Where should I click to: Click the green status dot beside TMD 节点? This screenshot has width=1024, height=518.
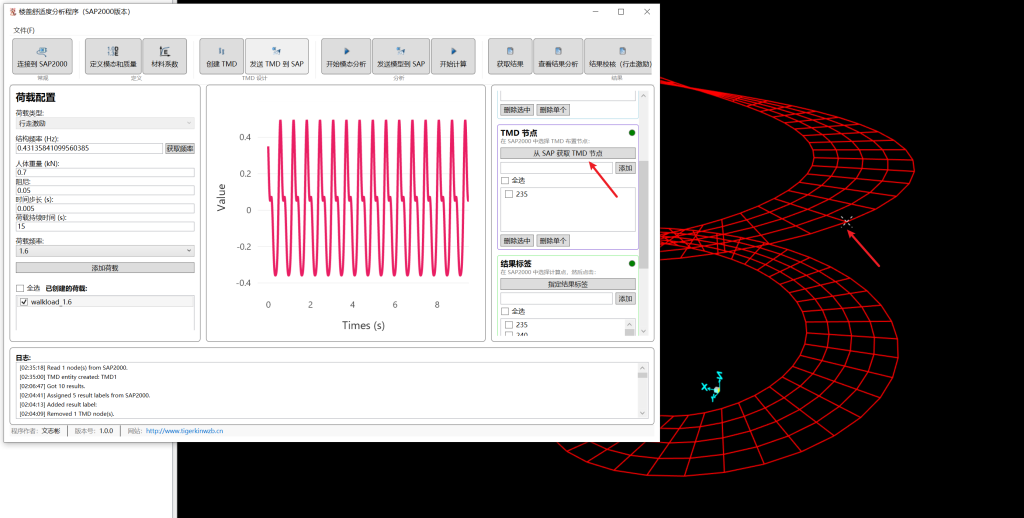pos(632,133)
